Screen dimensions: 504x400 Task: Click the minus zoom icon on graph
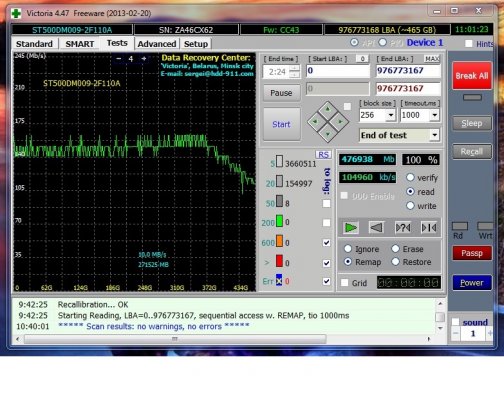coord(118,59)
